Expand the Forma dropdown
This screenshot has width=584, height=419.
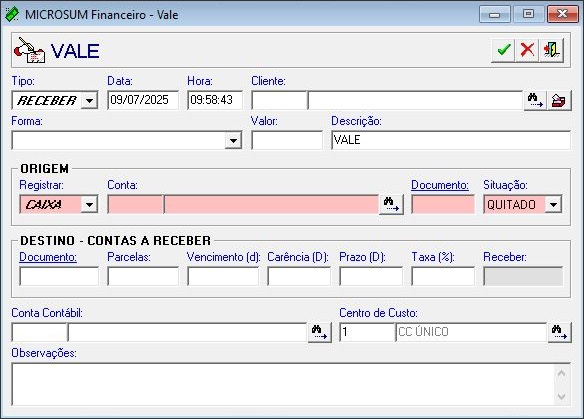pyautogui.click(x=233, y=140)
